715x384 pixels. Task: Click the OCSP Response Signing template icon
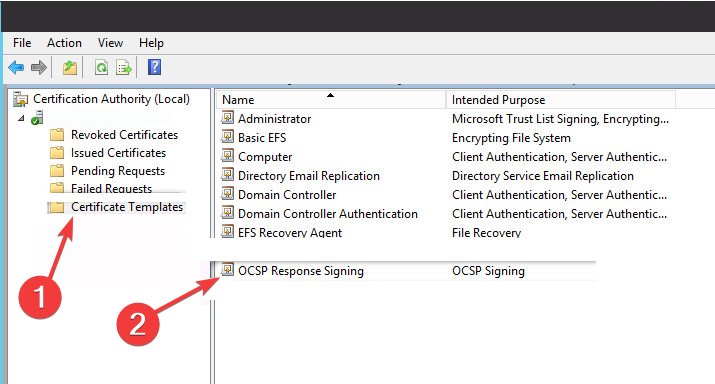tap(227, 270)
